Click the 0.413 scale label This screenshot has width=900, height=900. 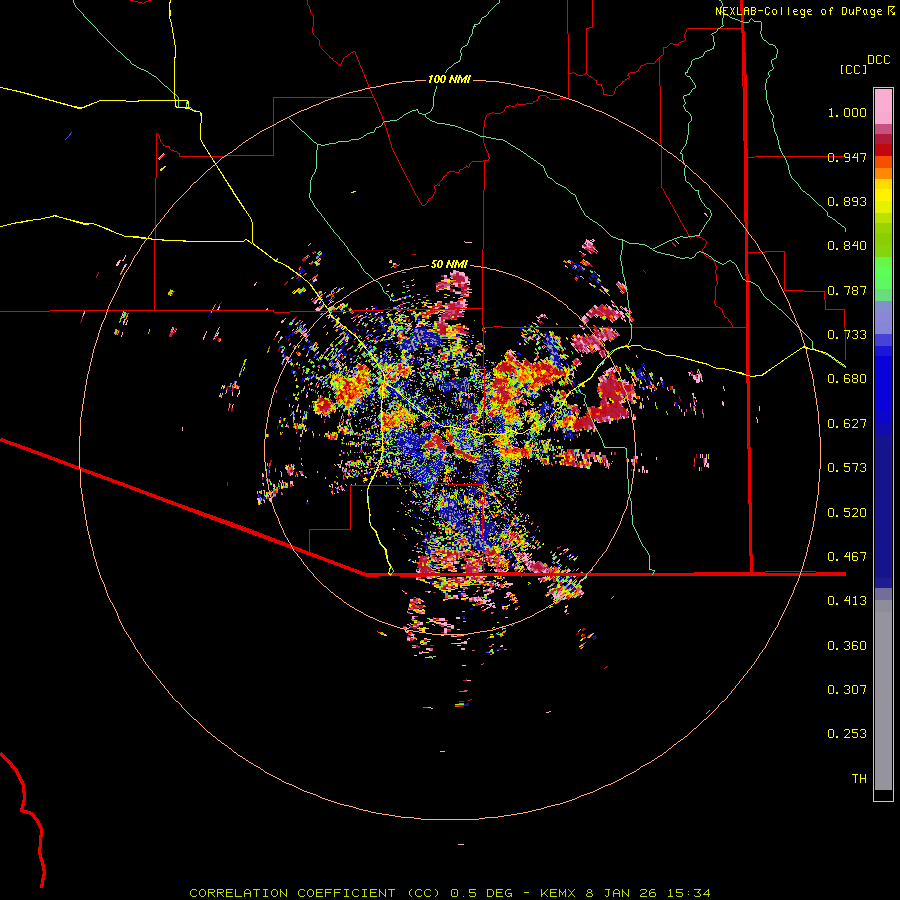point(847,601)
